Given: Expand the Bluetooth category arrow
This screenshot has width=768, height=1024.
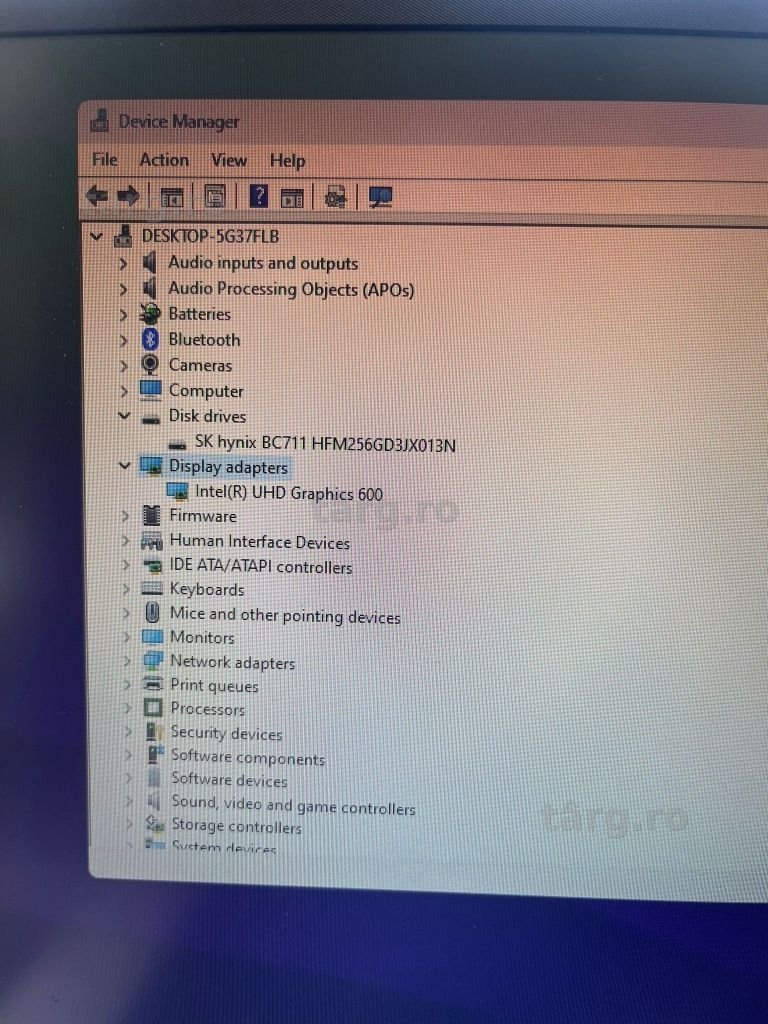Looking at the screenshot, I should 124,340.
